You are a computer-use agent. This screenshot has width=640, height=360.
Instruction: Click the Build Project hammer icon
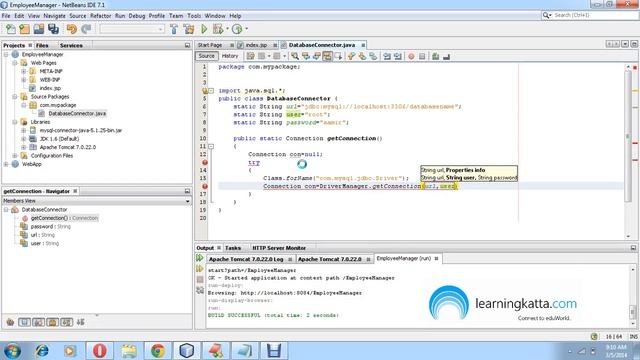pos(174,29)
